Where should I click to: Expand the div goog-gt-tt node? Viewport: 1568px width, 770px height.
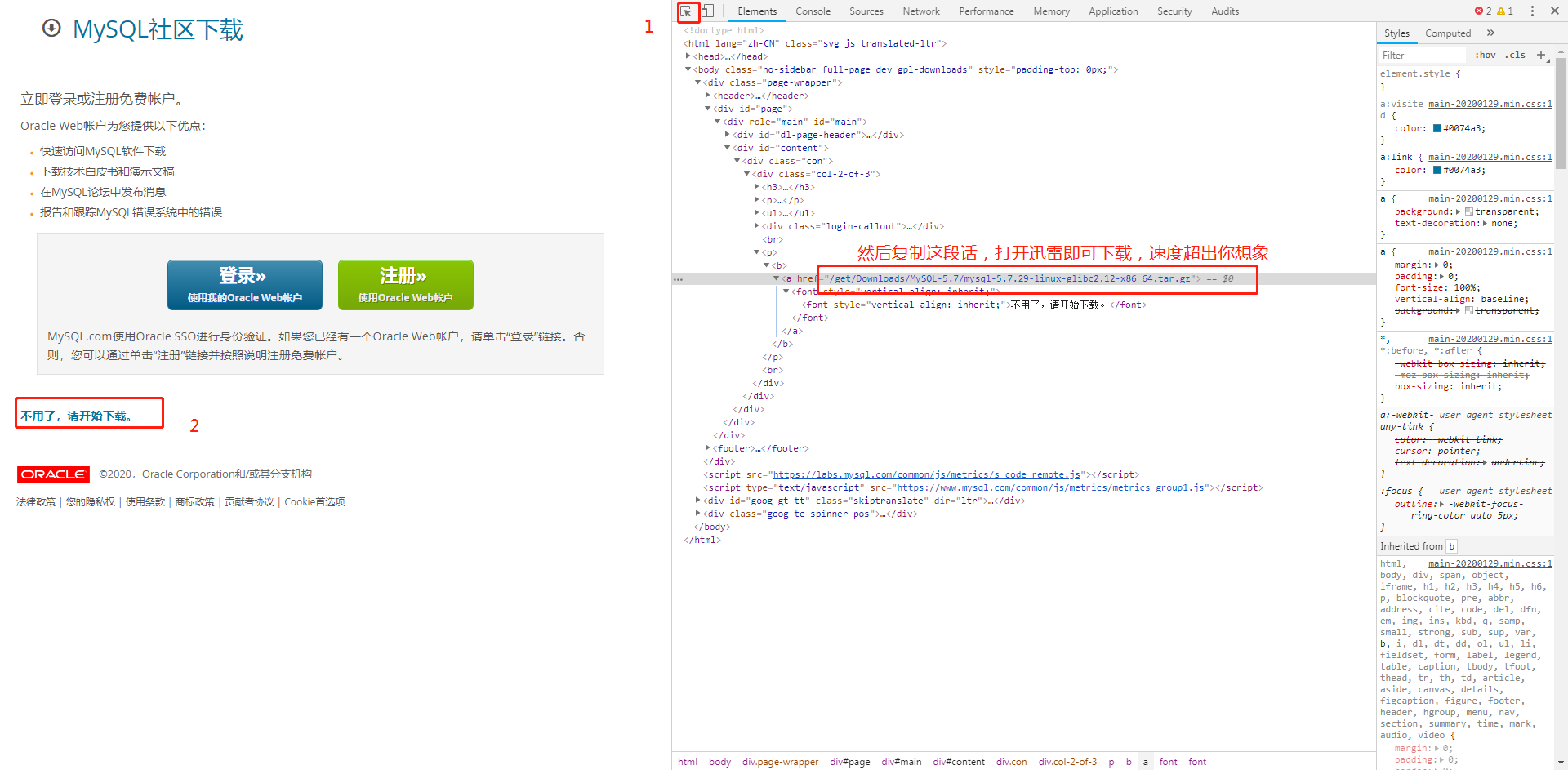[x=698, y=501]
